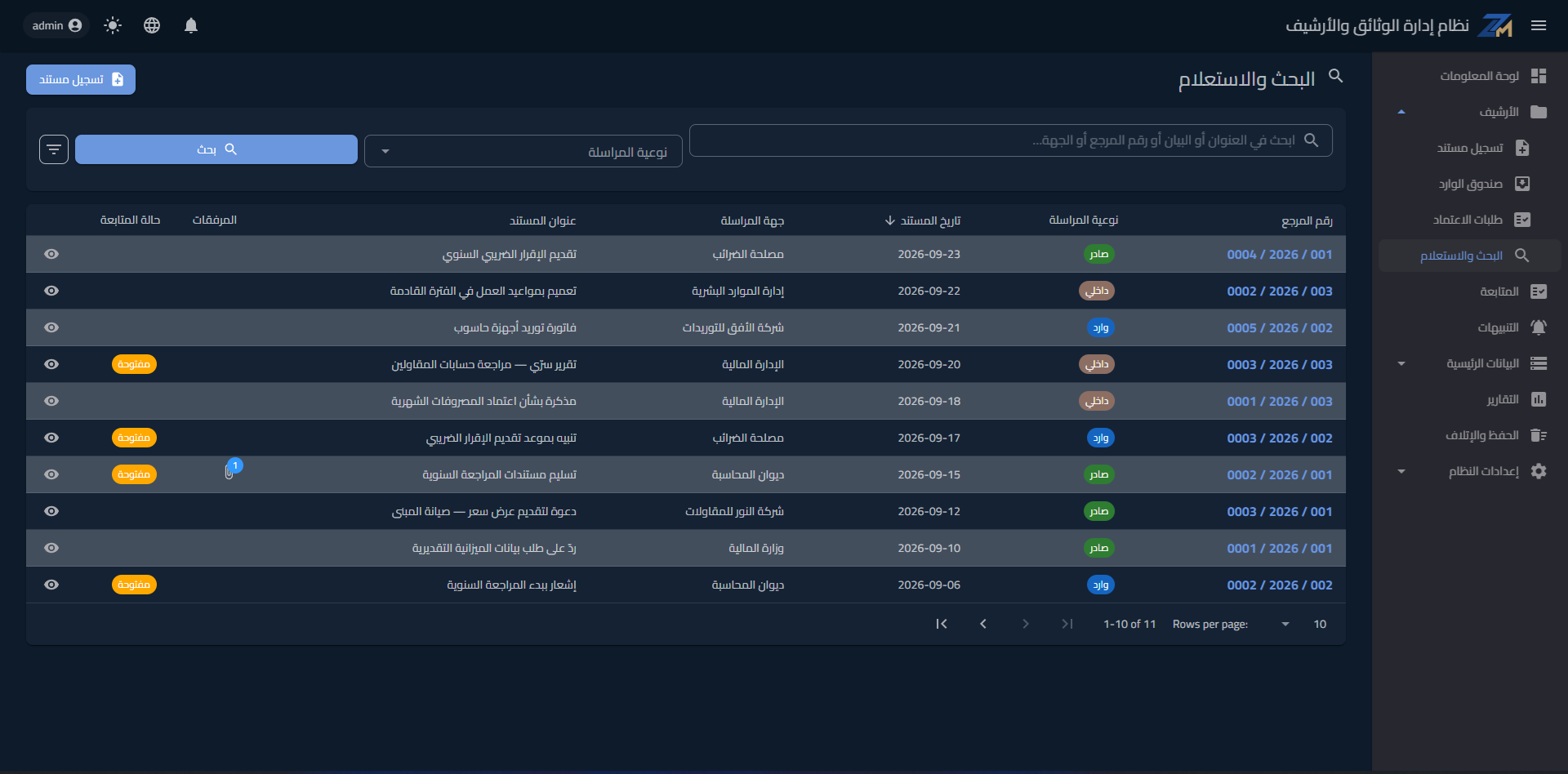This screenshot has width=1568, height=774.
Task: View document مذكرة بشأن اعتماد المصروفات eye icon
Action: (51, 401)
